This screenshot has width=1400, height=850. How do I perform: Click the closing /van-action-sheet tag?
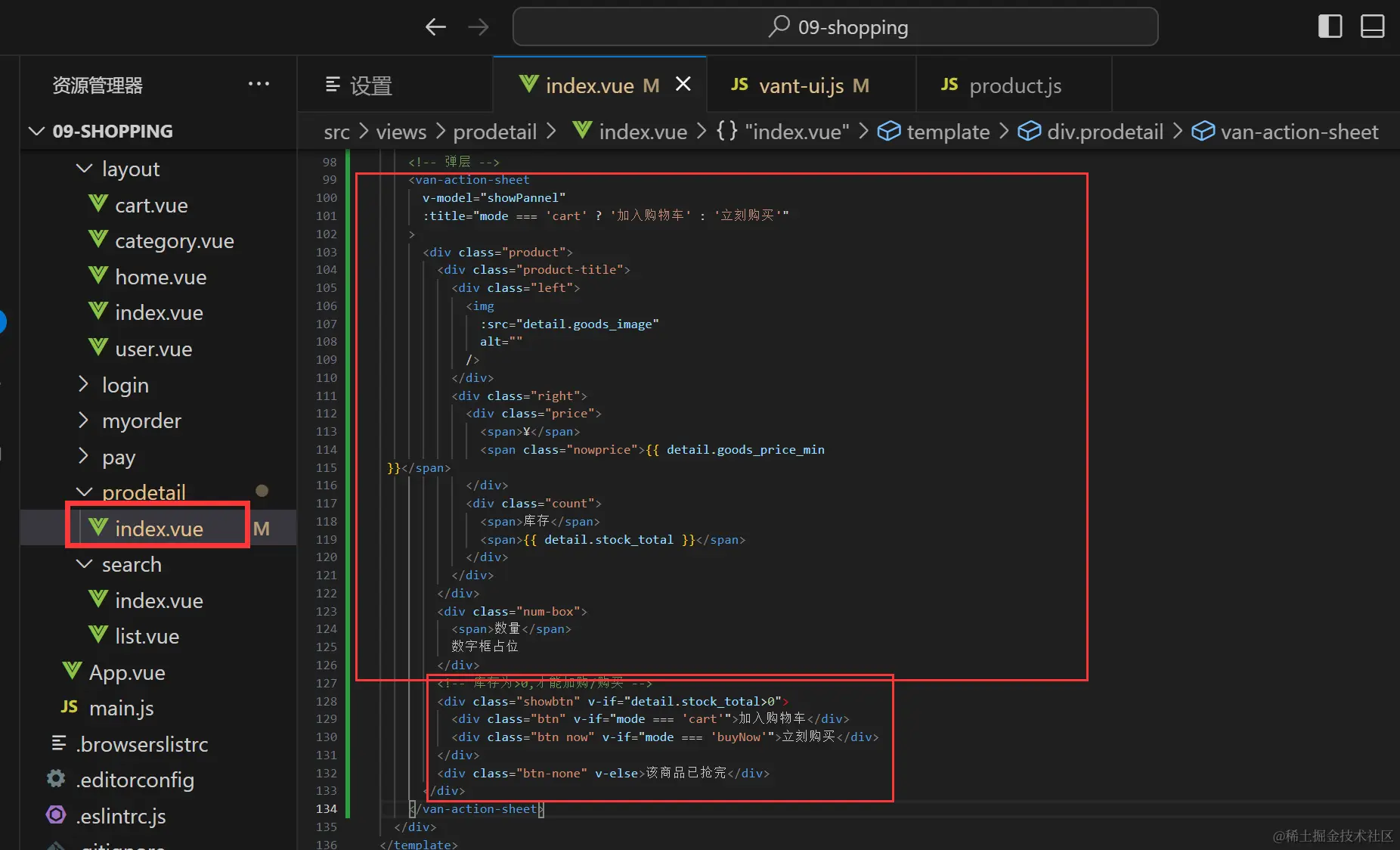pos(476,809)
